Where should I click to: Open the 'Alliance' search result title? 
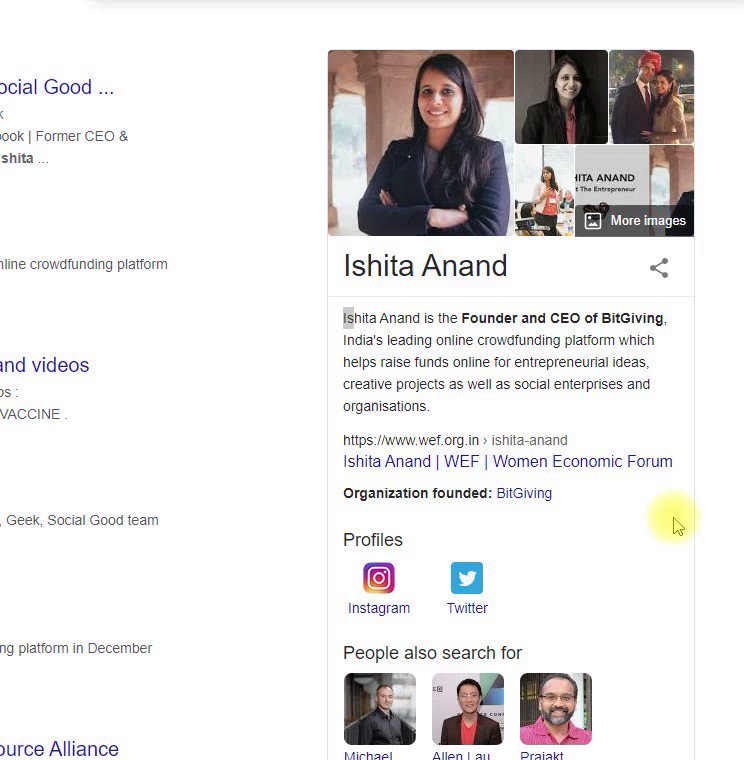59,748
